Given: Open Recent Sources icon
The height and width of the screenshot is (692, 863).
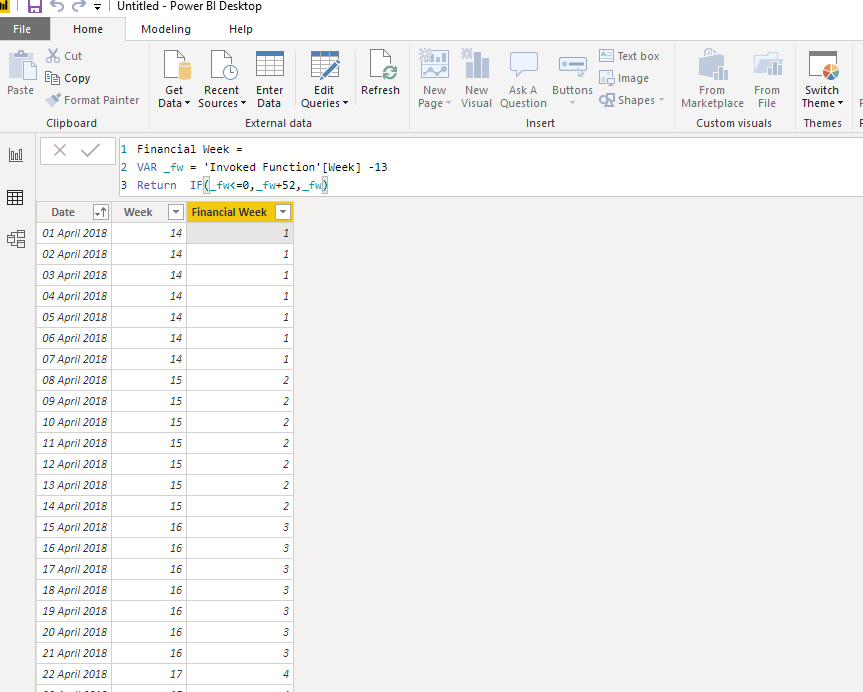Looking at the screenshot, I should (x=223, y=65).
